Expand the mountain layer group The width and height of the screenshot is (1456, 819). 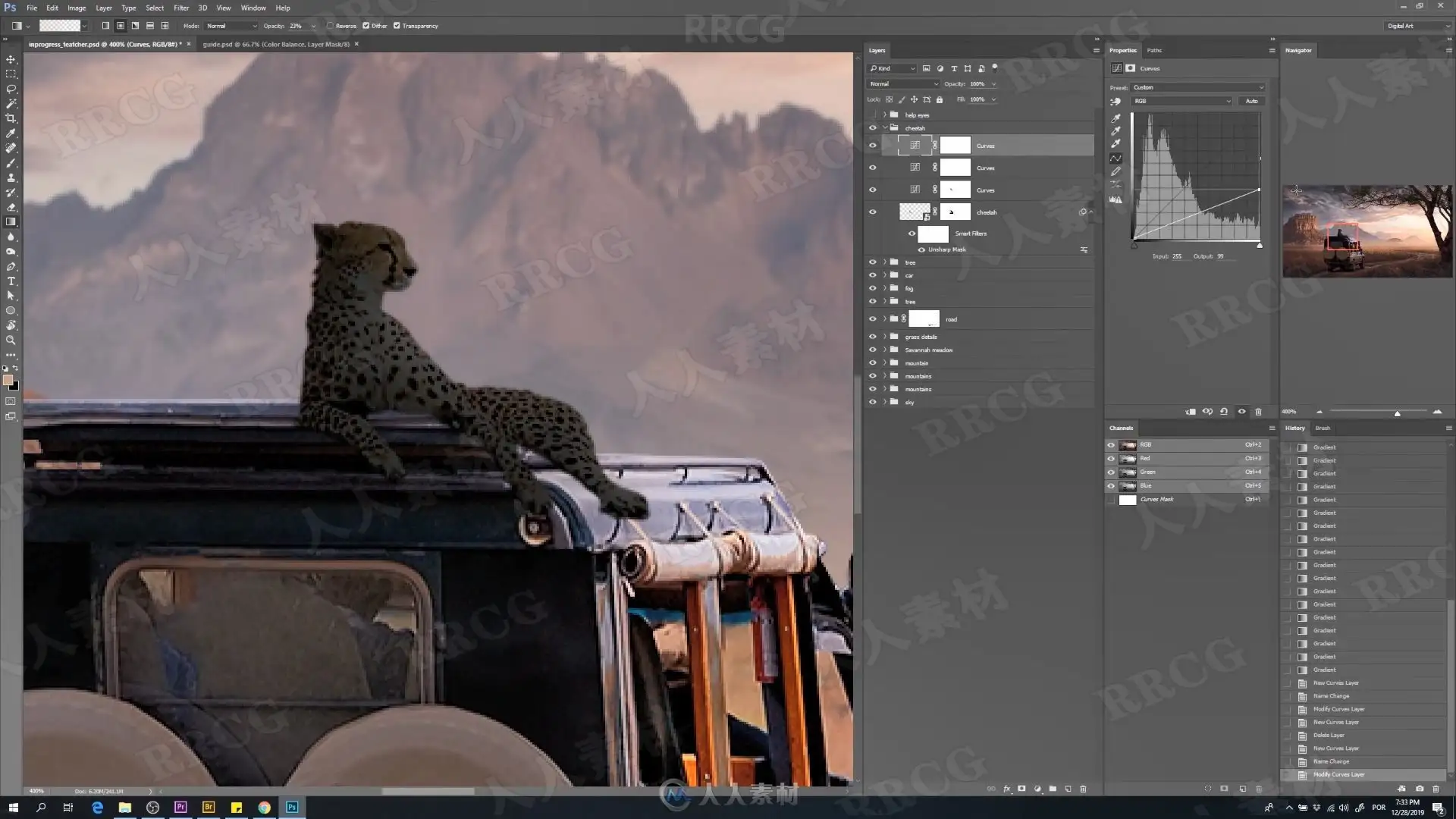pos(884,363)
